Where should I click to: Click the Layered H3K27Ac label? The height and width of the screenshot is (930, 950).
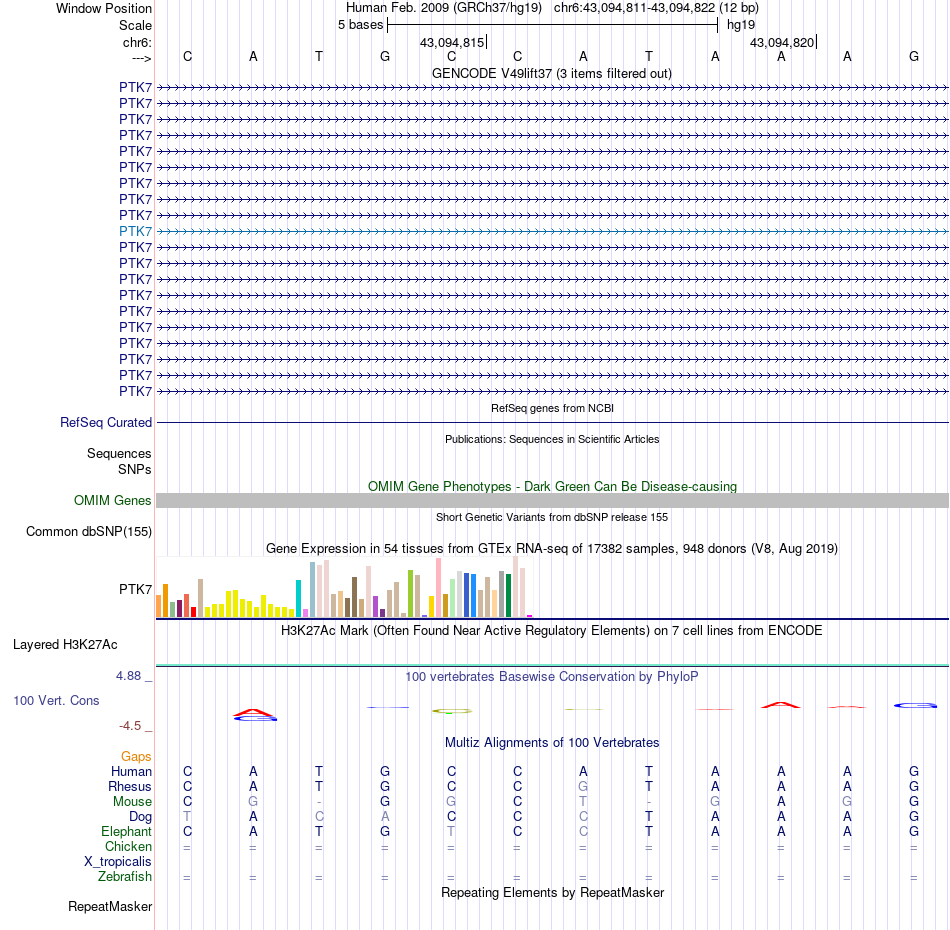coord(65,645)
